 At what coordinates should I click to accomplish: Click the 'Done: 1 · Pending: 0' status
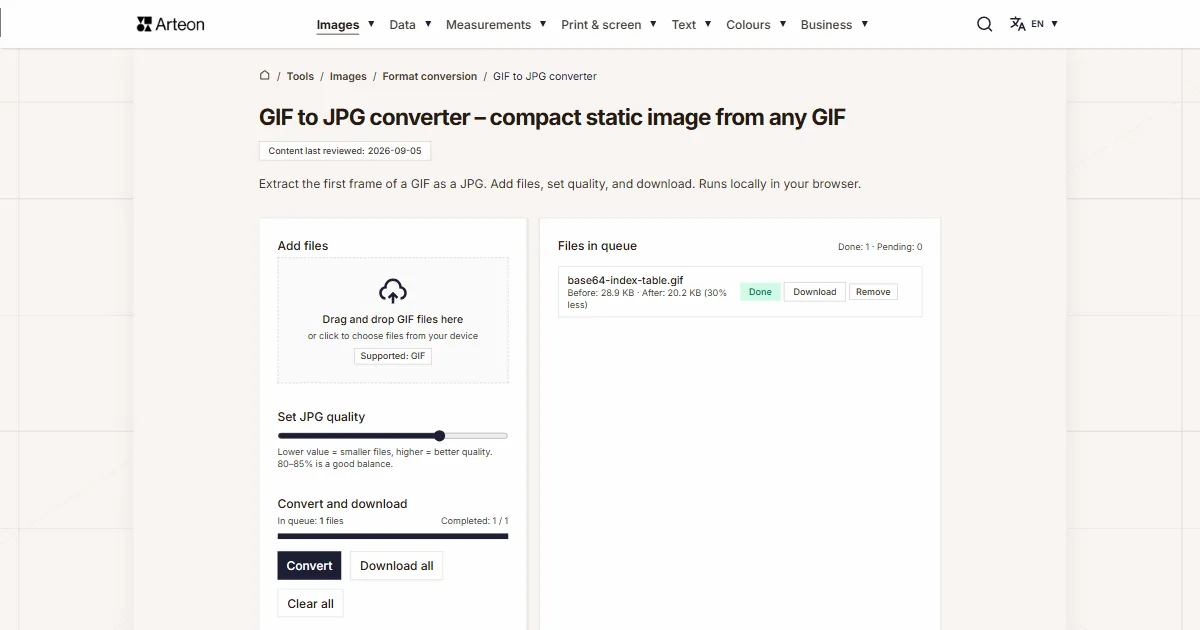pos(880,247)
